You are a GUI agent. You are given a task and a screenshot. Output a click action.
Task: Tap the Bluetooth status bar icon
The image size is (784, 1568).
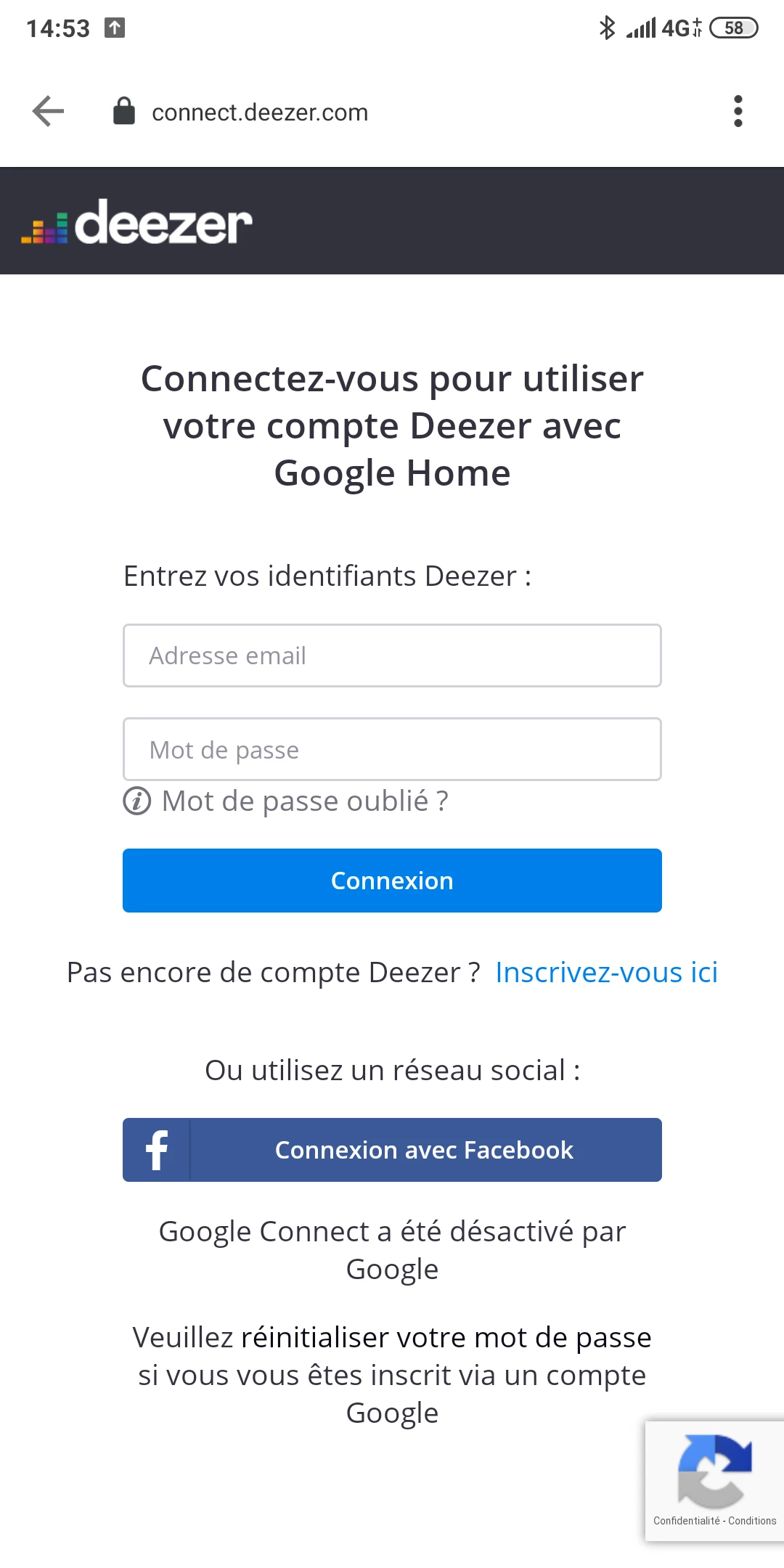[x=607, y=28]
